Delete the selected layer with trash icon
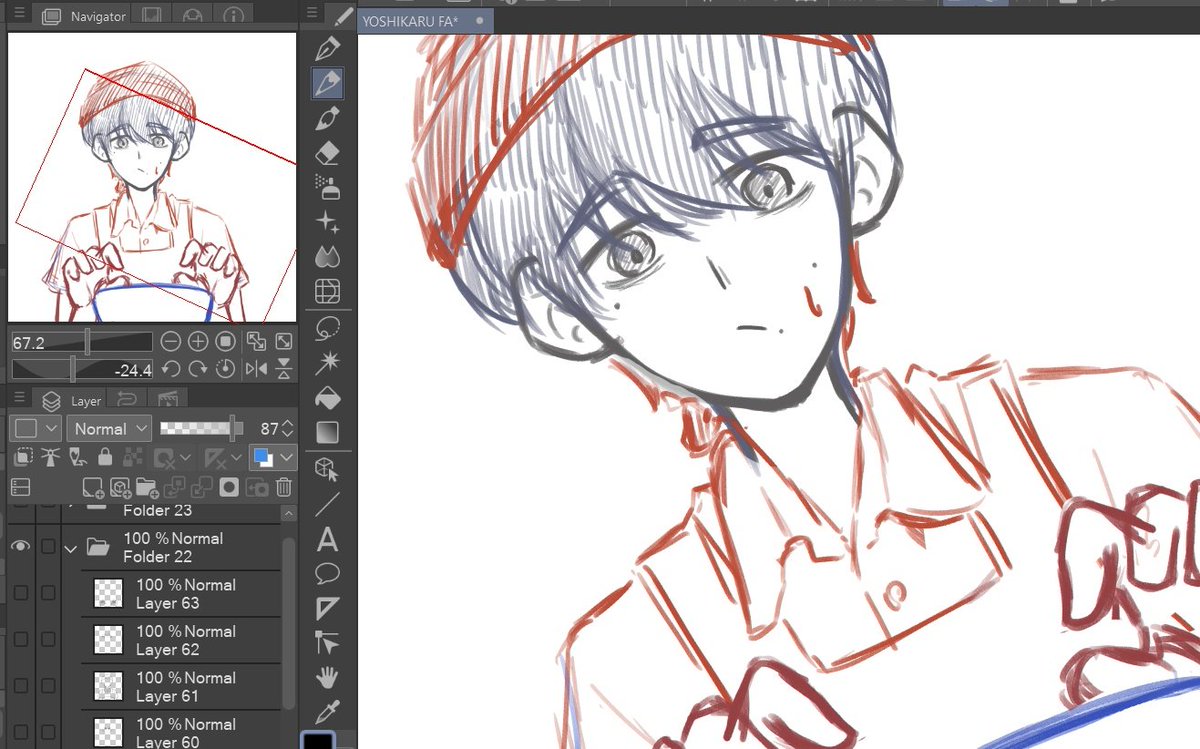The height and width of the screenshot is (749, 1200). pos(284,487)
